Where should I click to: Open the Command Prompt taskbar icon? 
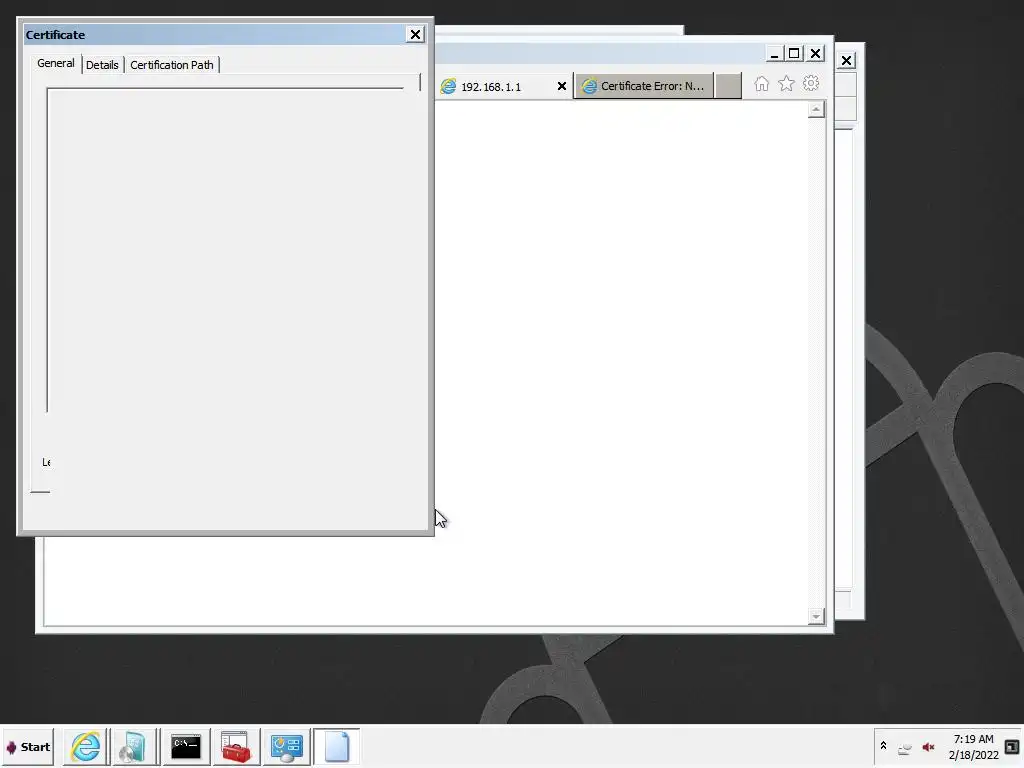(x=186, y=746)
